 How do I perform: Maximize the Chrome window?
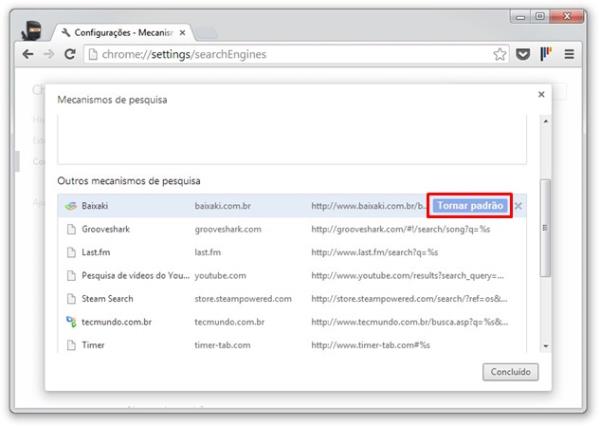[x=540, y=16]
